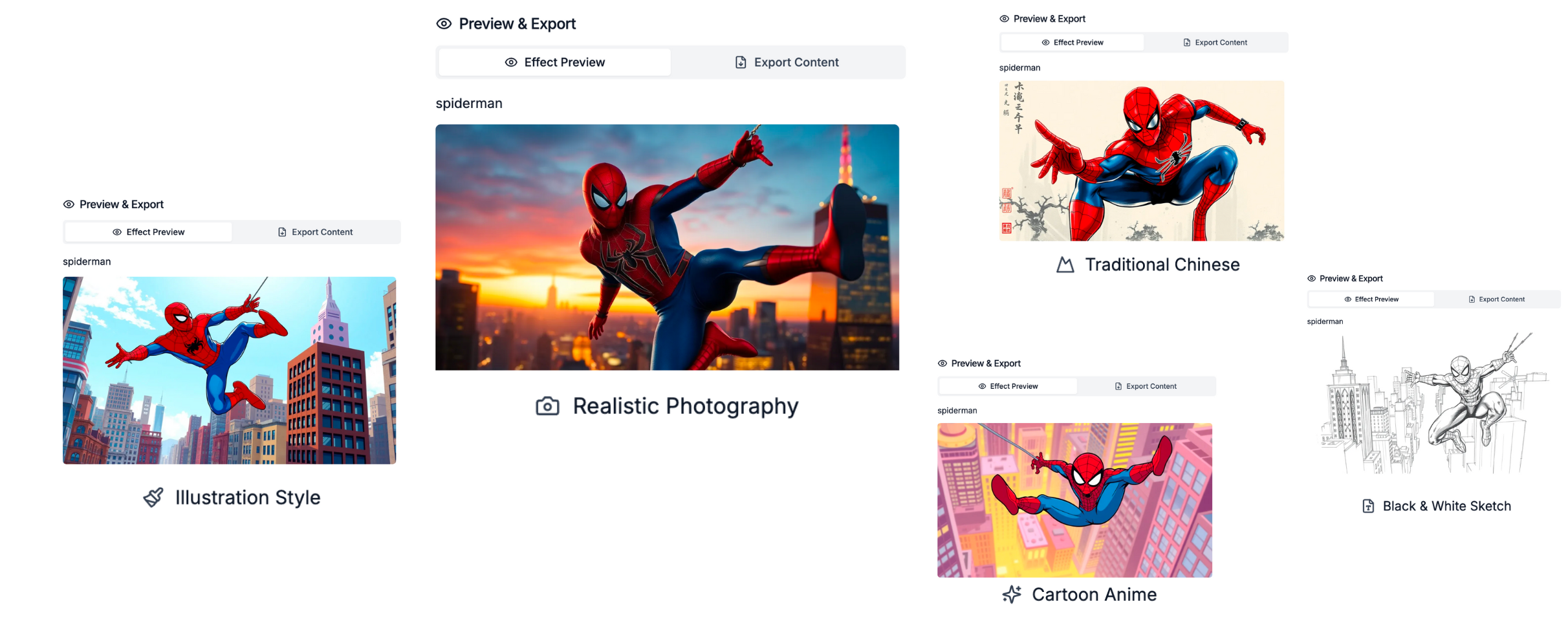Click the sparkle icon beside Cartoon Anime
1568x621 pixels.
tap(1012, 594)
